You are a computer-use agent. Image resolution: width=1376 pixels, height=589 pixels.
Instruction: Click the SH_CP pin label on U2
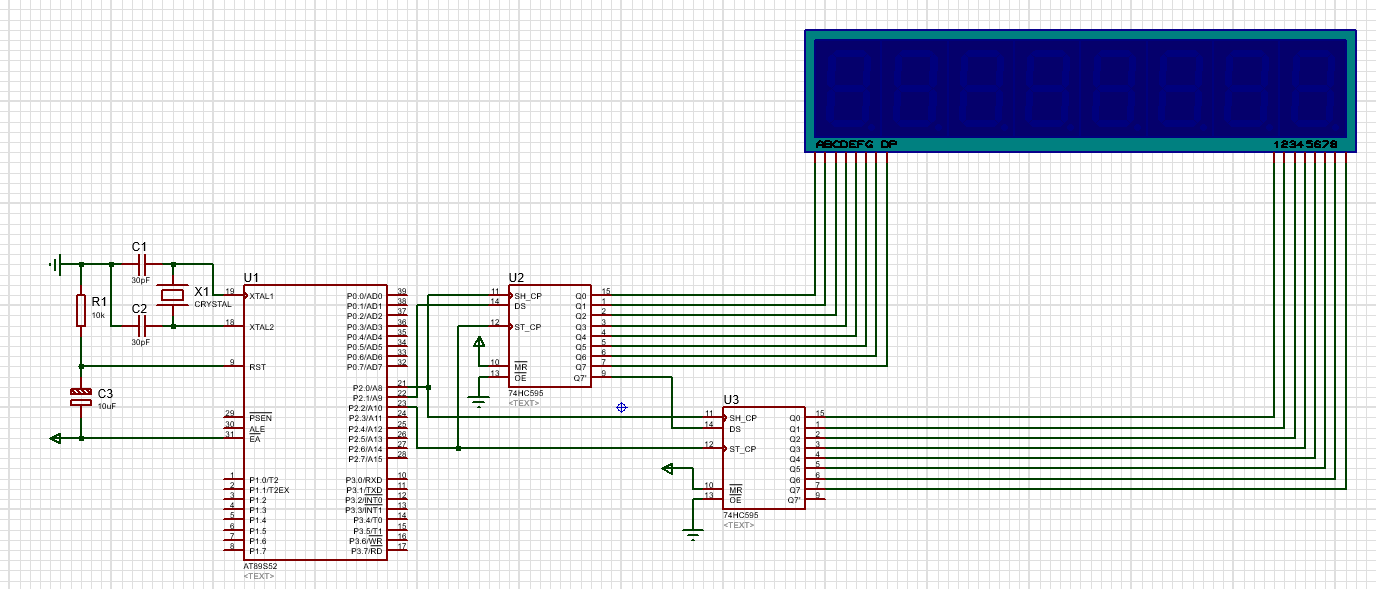(528, 296)
